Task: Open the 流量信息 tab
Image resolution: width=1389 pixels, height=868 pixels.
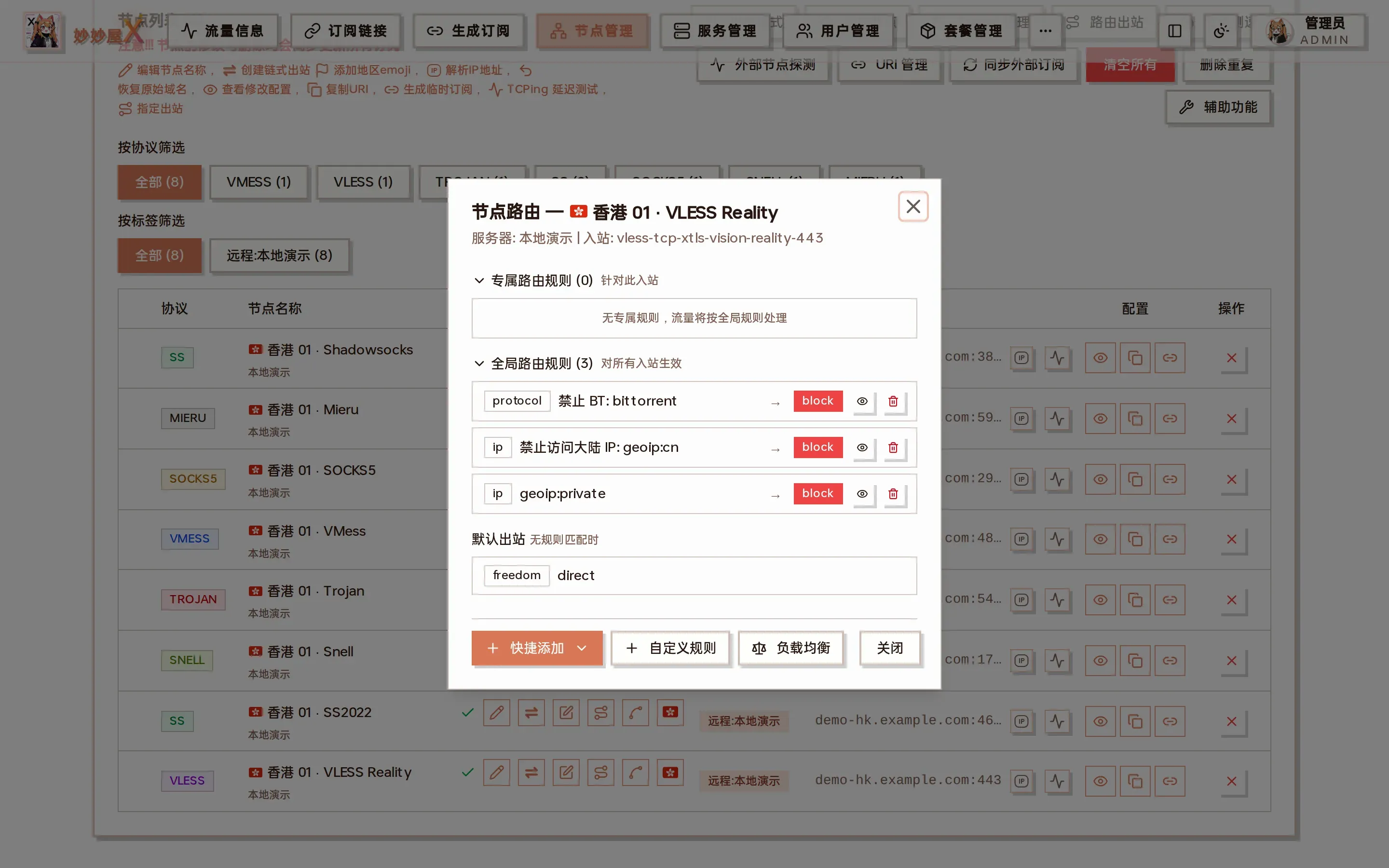Action: [222, 31]
